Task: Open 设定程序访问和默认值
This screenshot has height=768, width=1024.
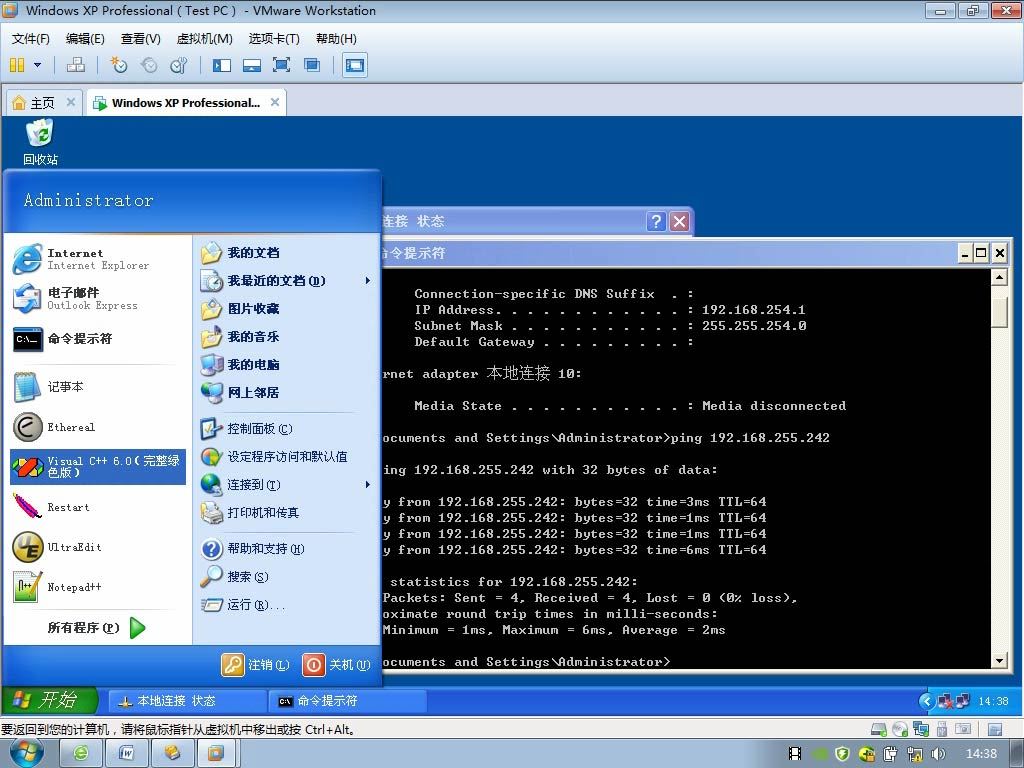Action: pyautogui.click(x=287, y=456)
